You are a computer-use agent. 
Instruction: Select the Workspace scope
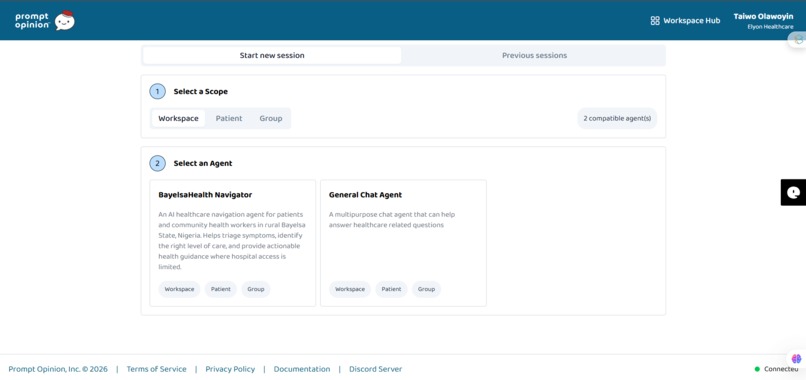pos(178,118)
